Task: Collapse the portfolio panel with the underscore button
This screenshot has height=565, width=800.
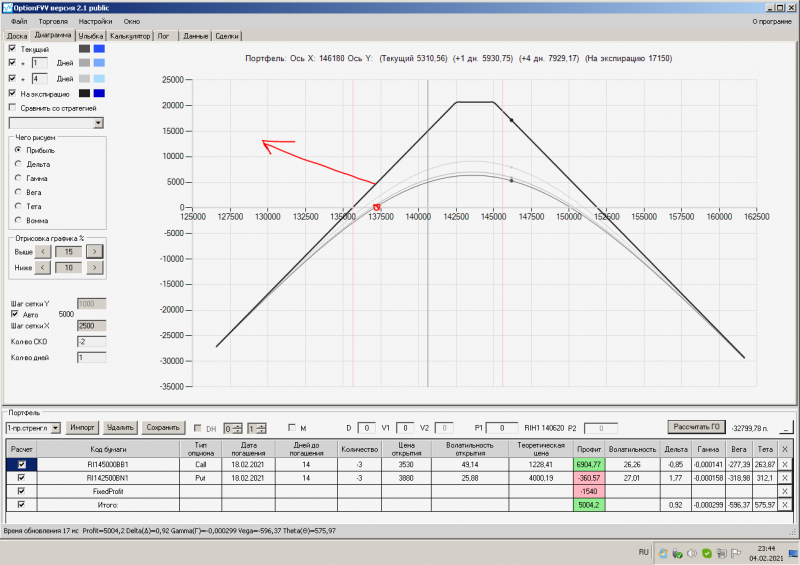Action: click(x=786, y=428)
